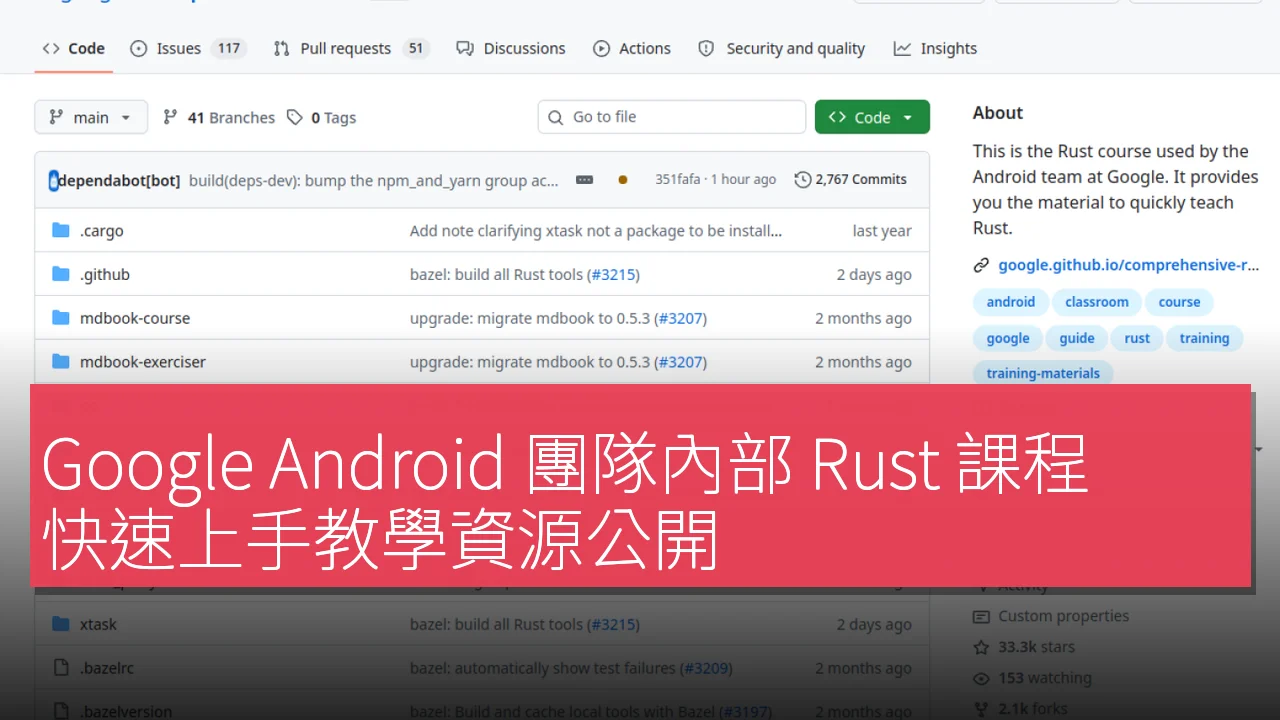Switch to the Pull requests tab
The image size is (1280, 720).
click(351, 48)
